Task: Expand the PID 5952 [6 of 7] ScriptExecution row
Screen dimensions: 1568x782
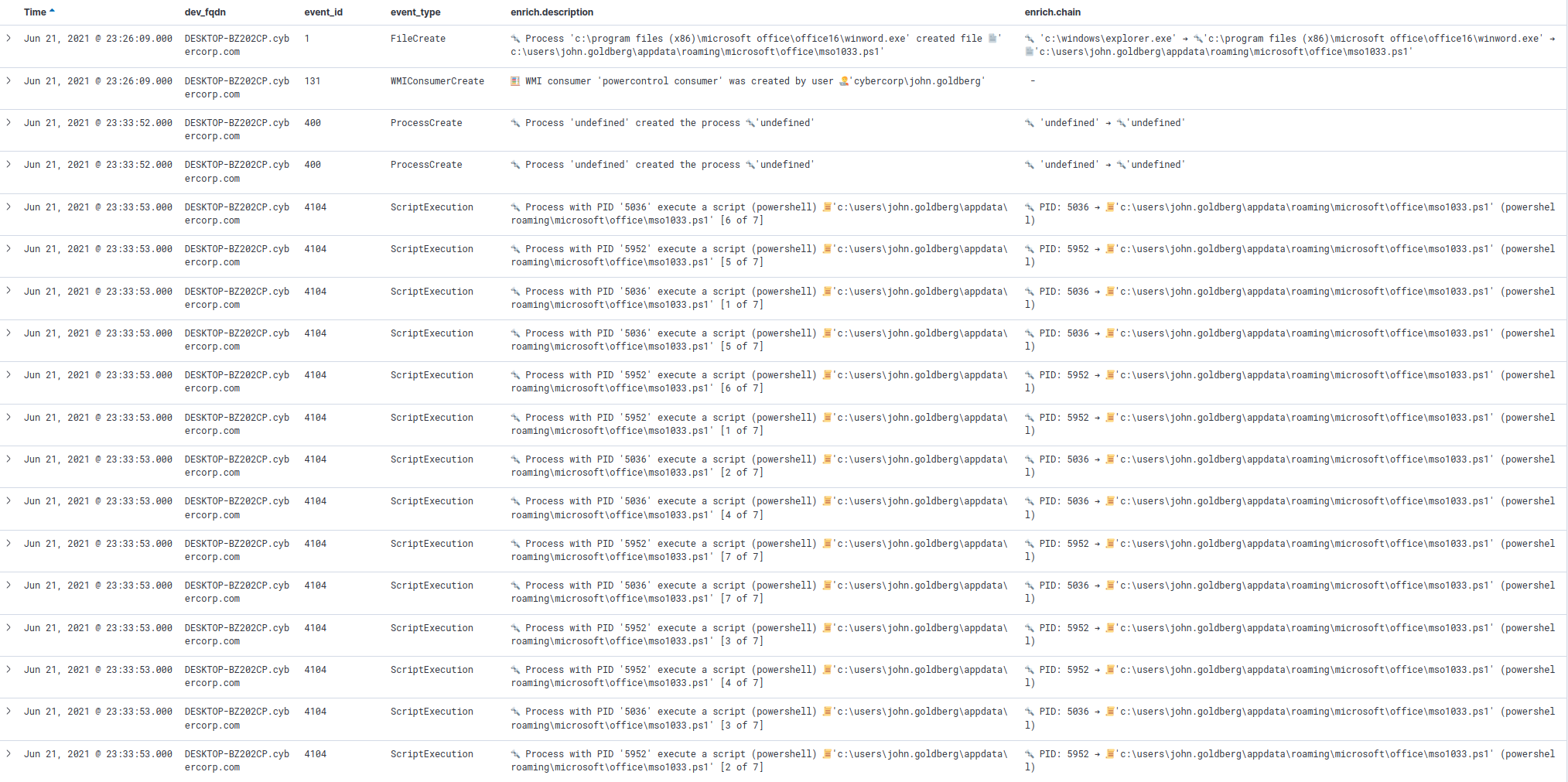Action: [9, 374]
